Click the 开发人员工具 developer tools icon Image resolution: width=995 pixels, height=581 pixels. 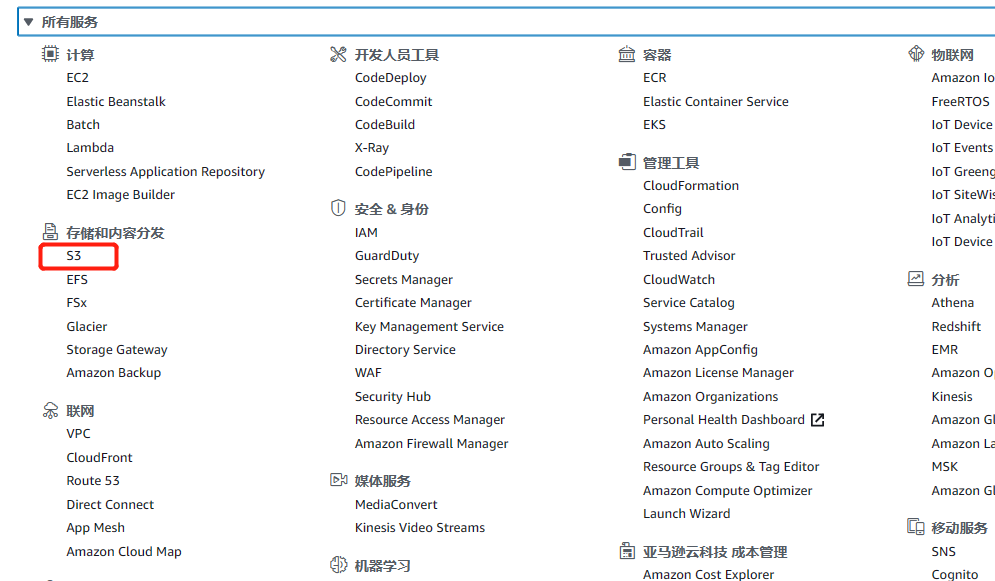338,54
